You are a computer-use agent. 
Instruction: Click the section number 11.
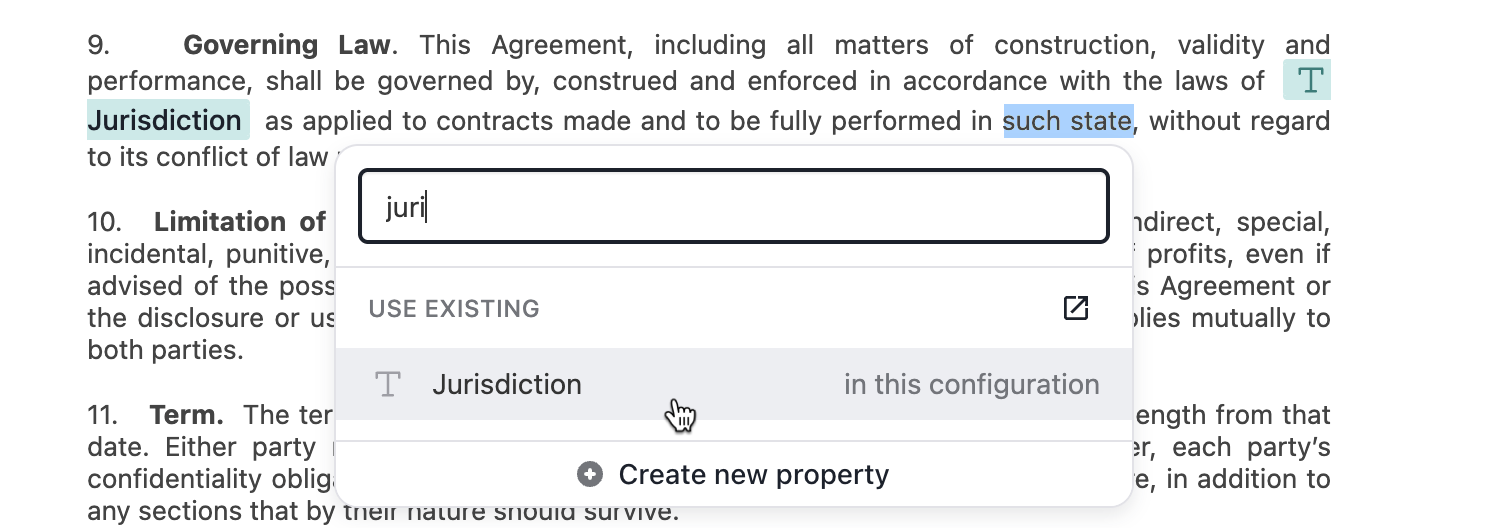click(x=103, y=414)
